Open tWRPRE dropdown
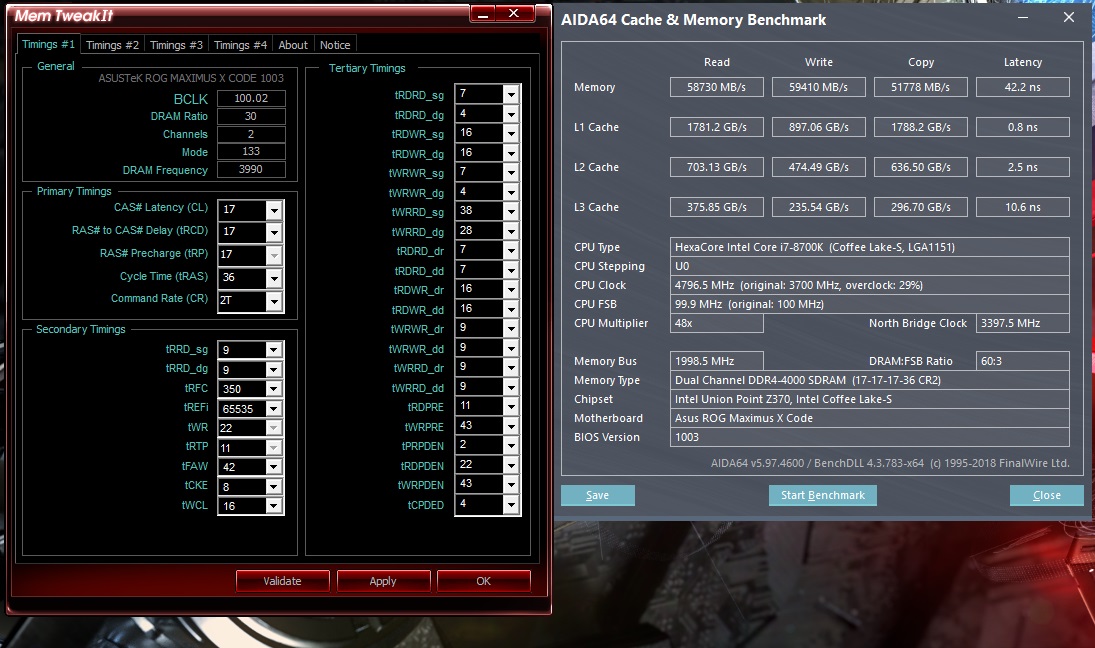The height and width of the screenshot is (648, 1095). coord(511,426)
